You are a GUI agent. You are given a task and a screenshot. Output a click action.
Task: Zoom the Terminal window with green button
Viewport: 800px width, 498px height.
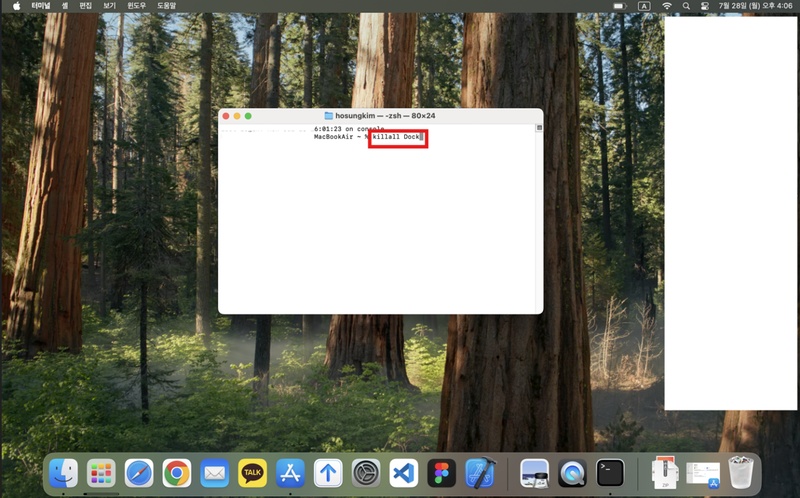coord(248,116)
